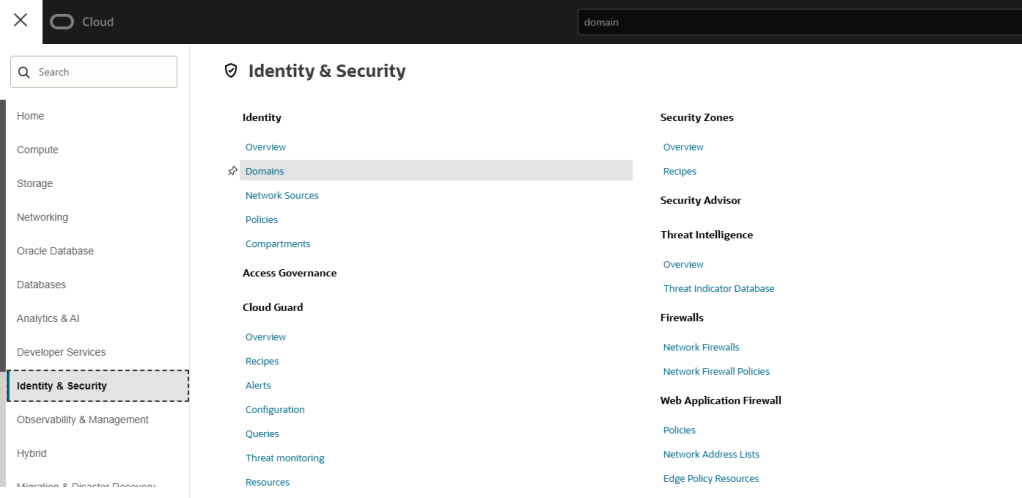Click the magnifier icon in menu search

(x=25, y=72)
